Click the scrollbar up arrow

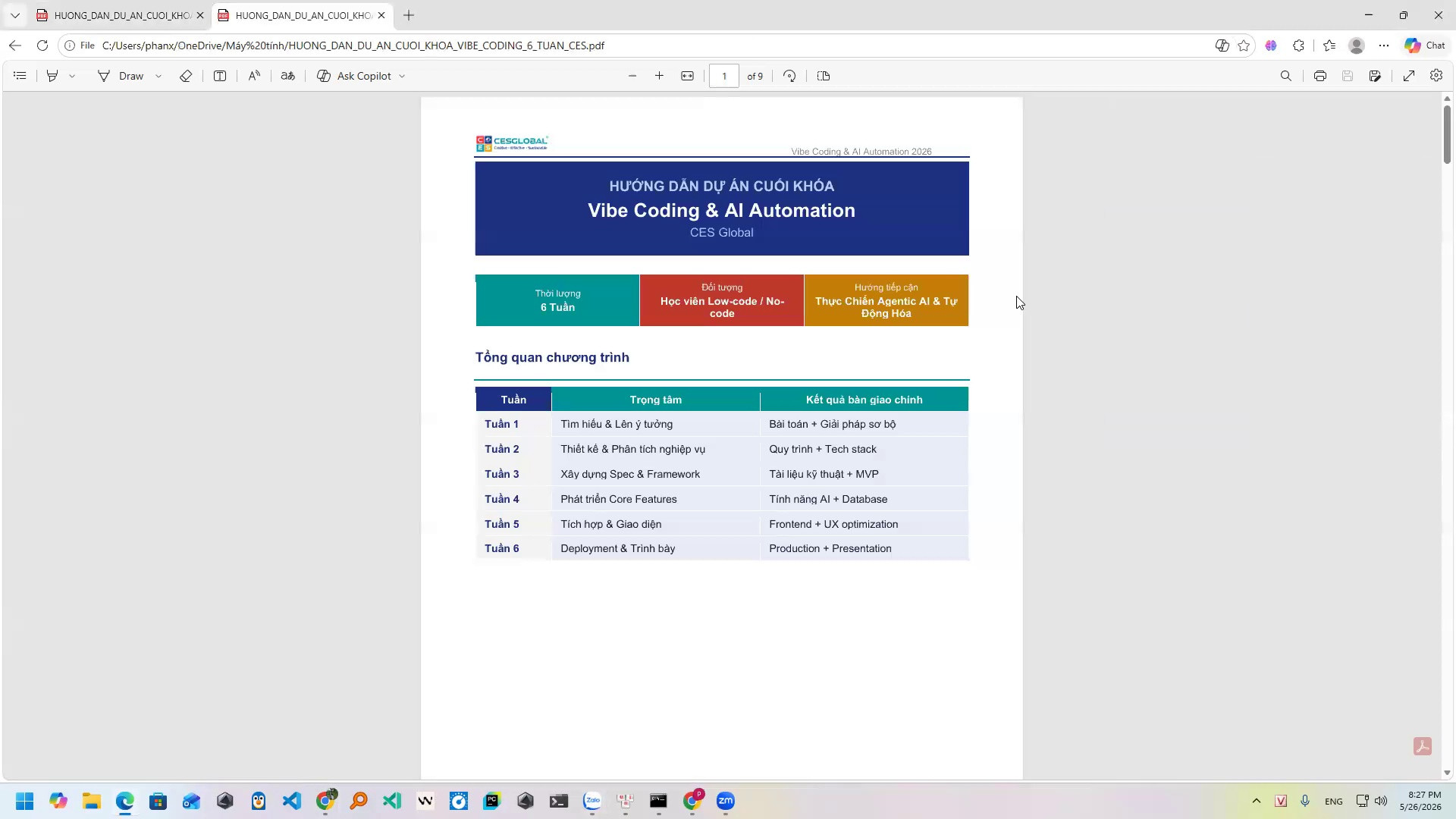pyautogui.click(x=1447, y=99)
